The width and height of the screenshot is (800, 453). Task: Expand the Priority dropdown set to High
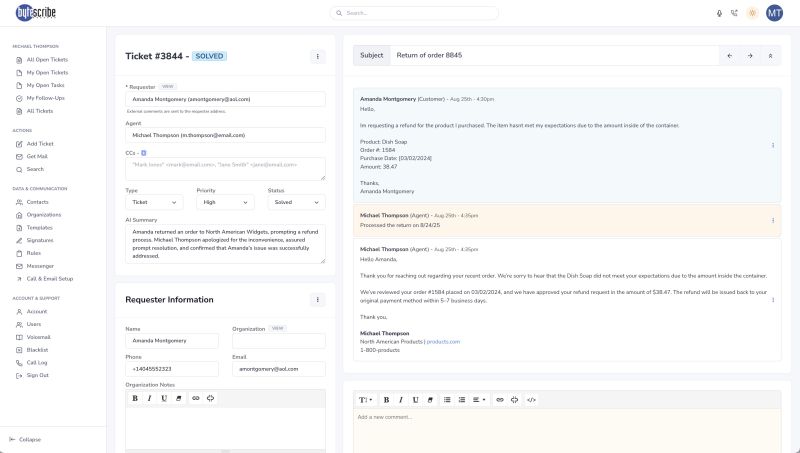(224, 202)
